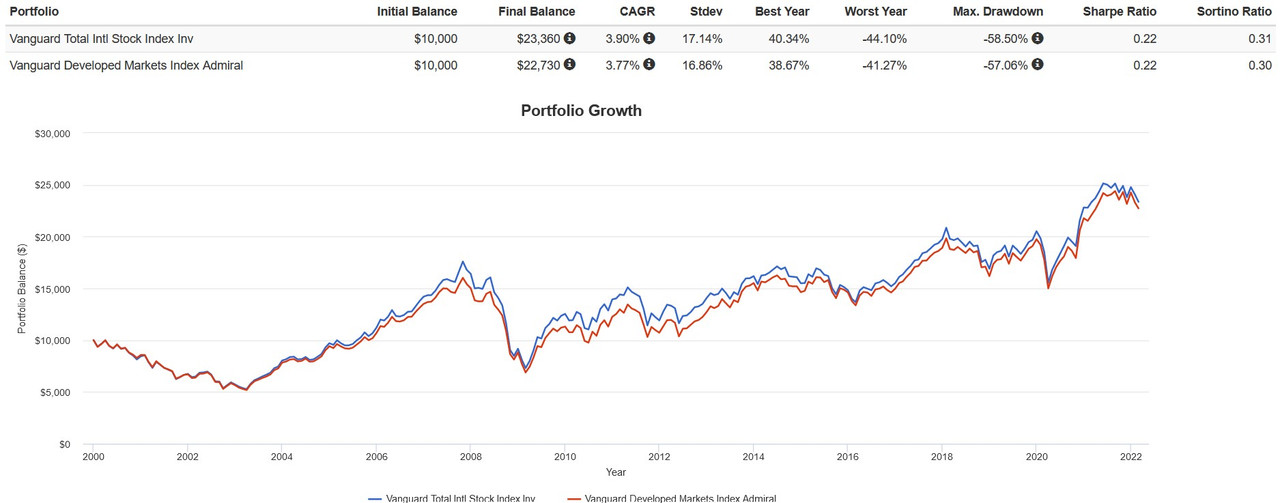Viewport: 1280px width, 503px height.
Task: Click the CAGR column header
Action: click(637, 12)
